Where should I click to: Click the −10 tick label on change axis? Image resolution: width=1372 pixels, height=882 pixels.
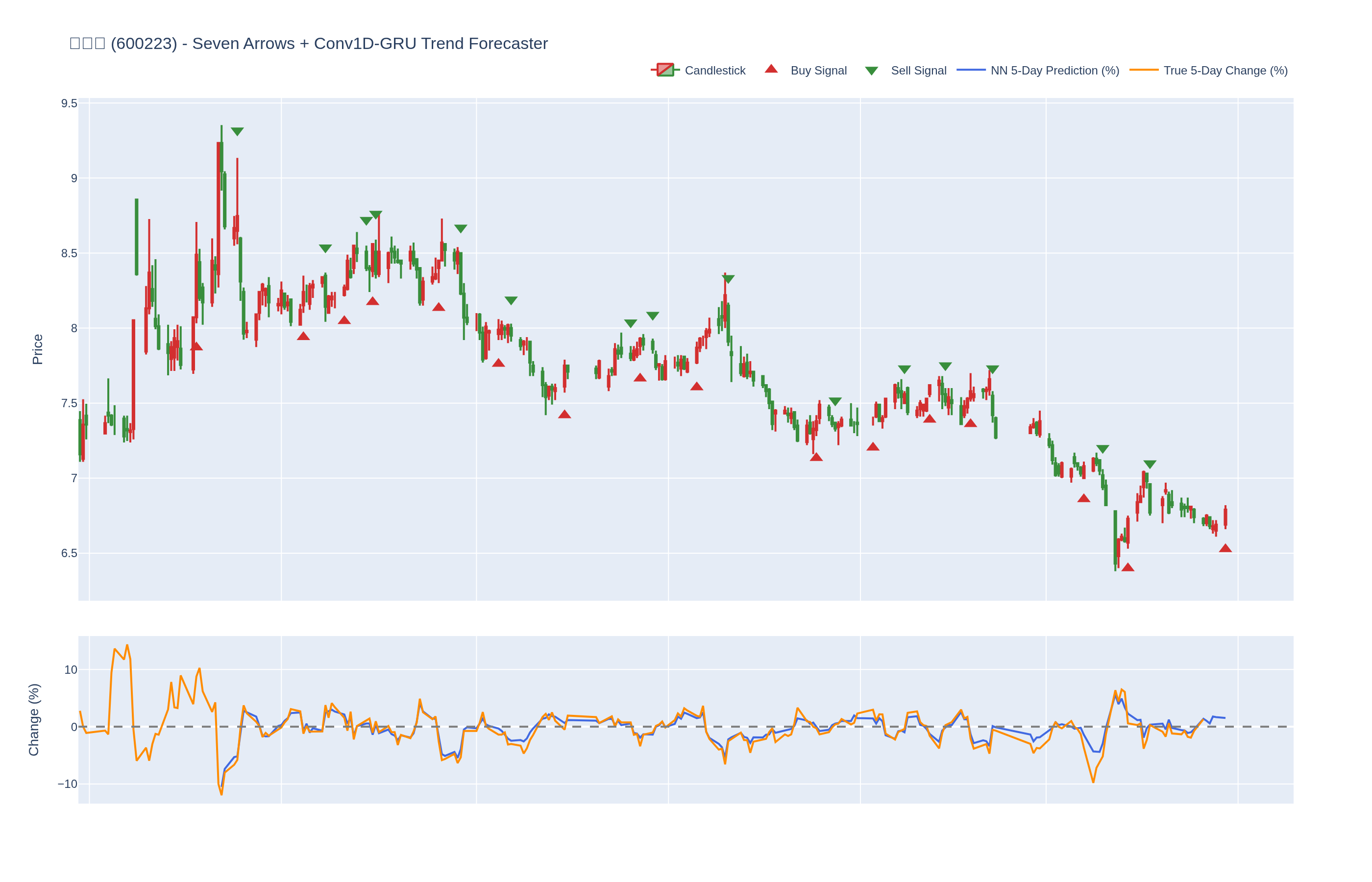pos(67,784)
